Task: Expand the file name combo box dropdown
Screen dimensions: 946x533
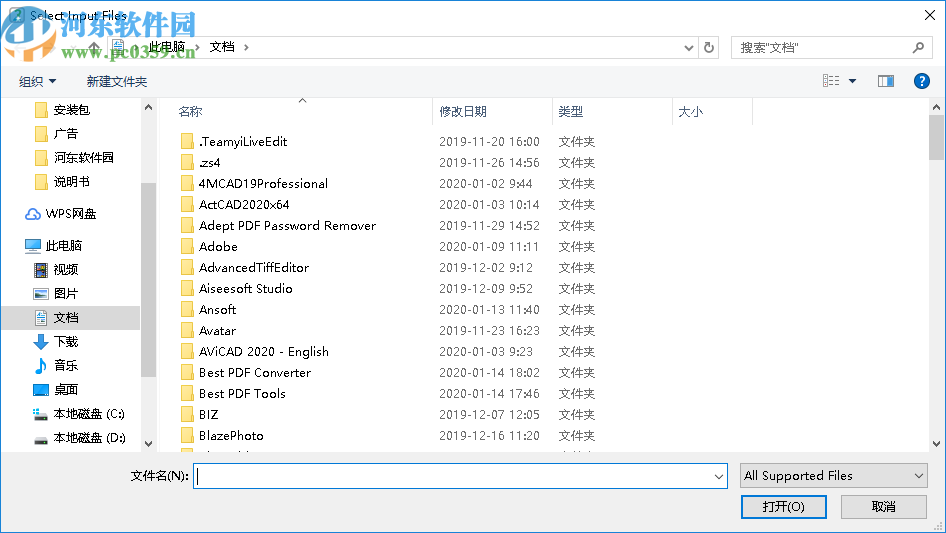Action: coord(719,476)
